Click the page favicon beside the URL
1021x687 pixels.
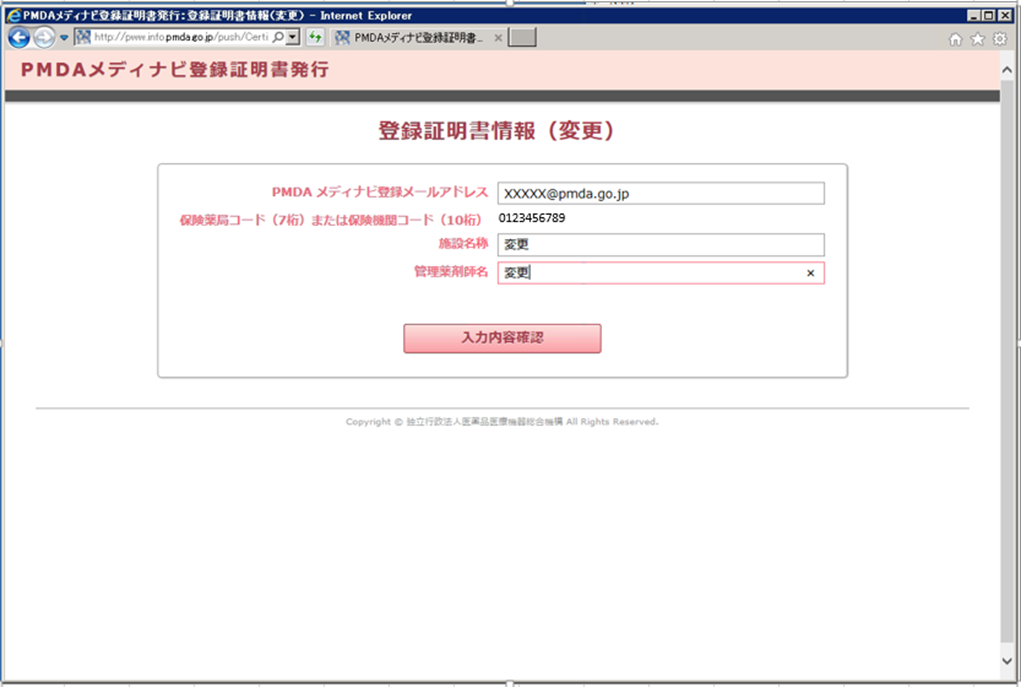(x=83, y=37)
